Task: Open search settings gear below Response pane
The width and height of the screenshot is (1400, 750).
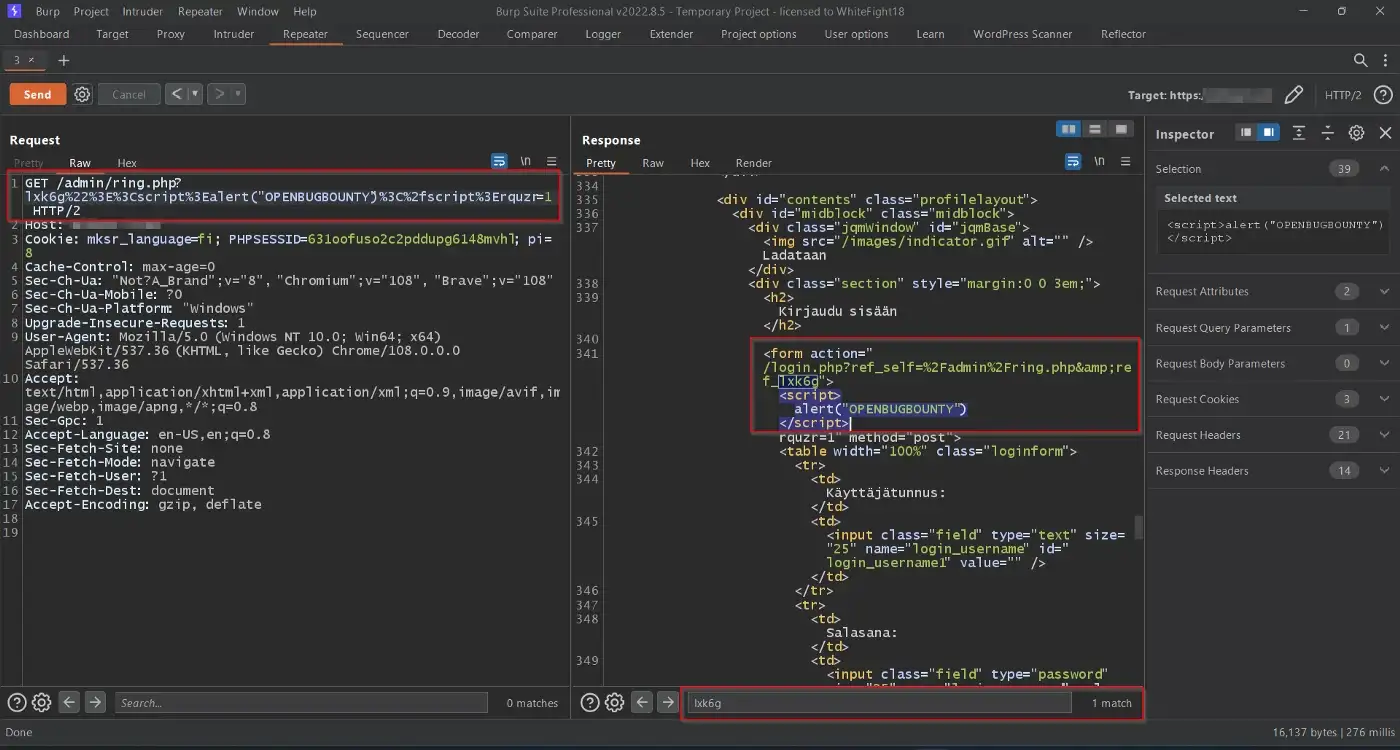Action: 615,702
